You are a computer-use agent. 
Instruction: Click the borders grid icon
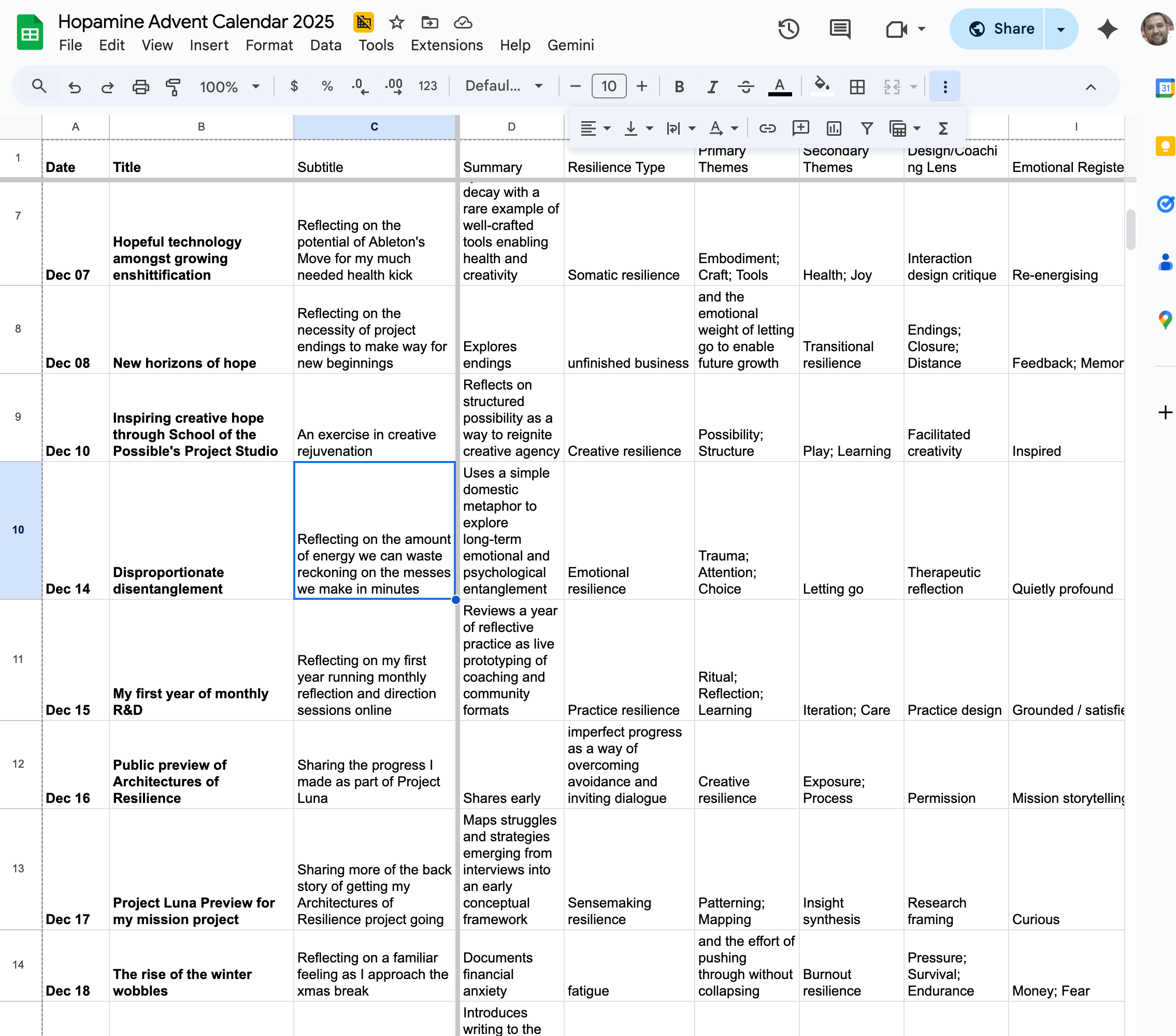coord(857,87)
